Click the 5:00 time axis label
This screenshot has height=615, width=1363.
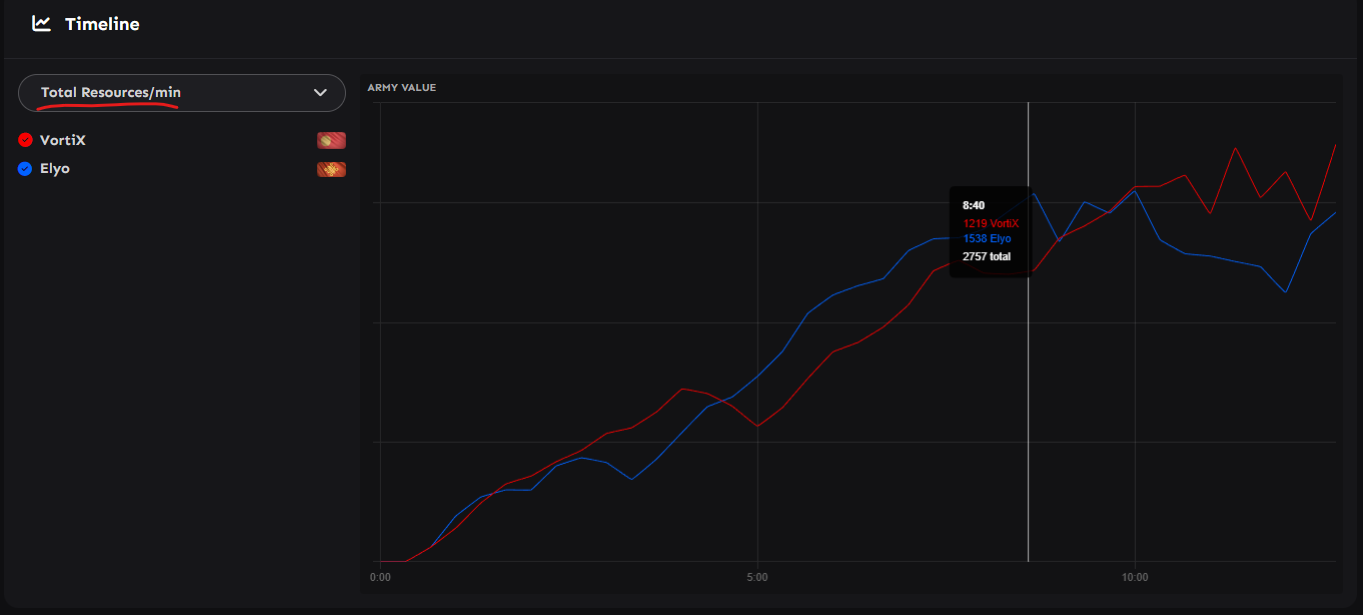757,577
